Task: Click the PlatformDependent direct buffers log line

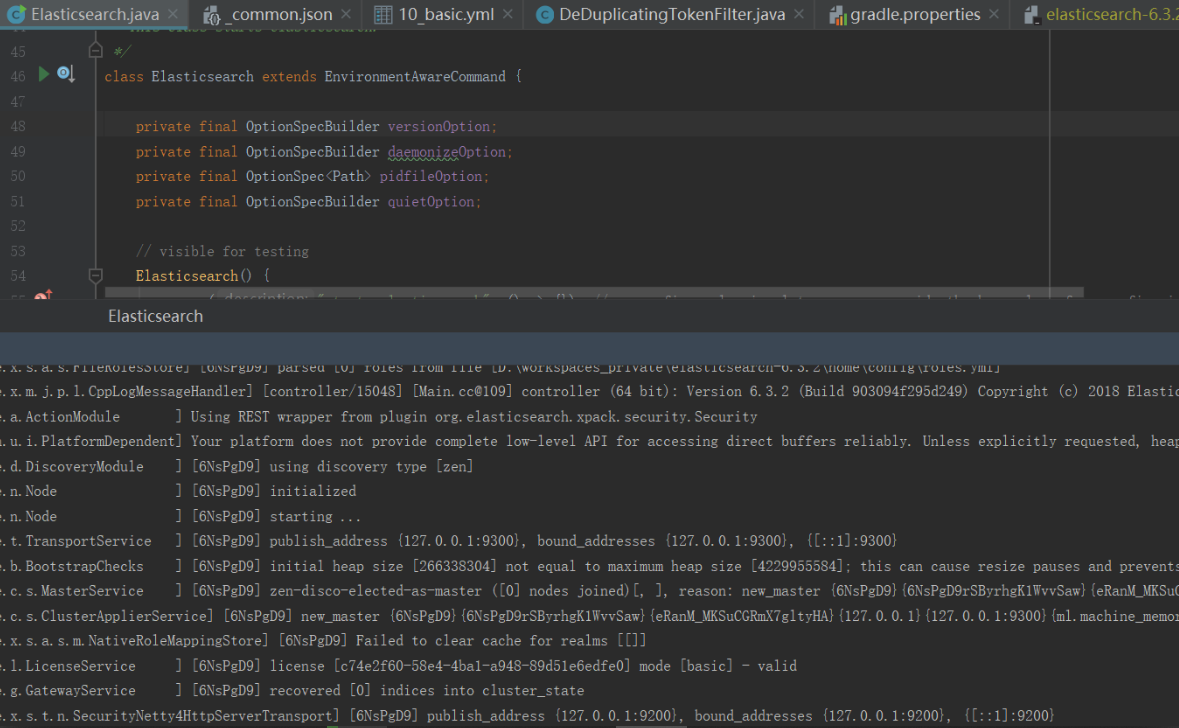Action: coord(590,441)
